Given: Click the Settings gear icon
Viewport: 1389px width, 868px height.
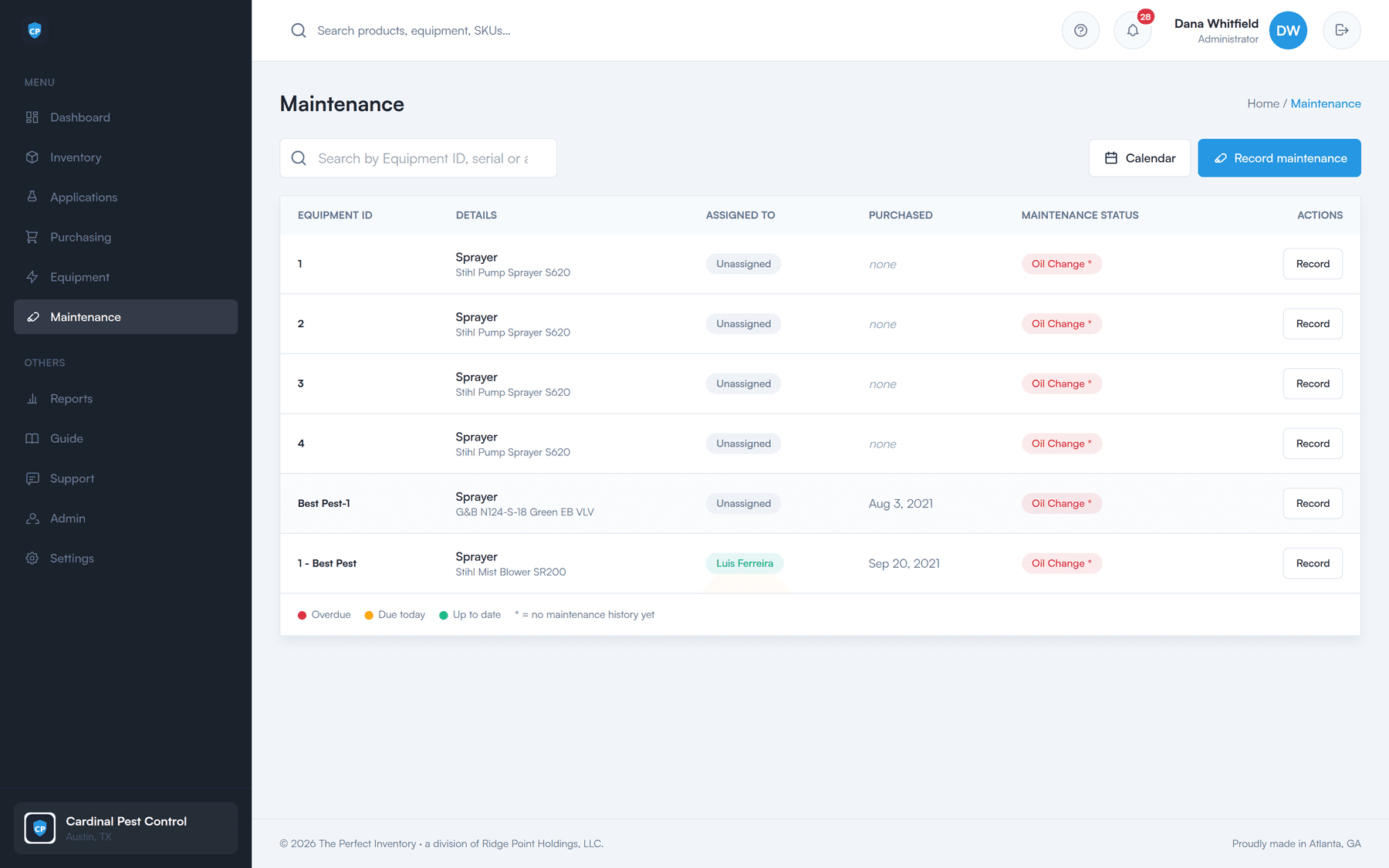Looking at the screenshot, I should point(32,559).
